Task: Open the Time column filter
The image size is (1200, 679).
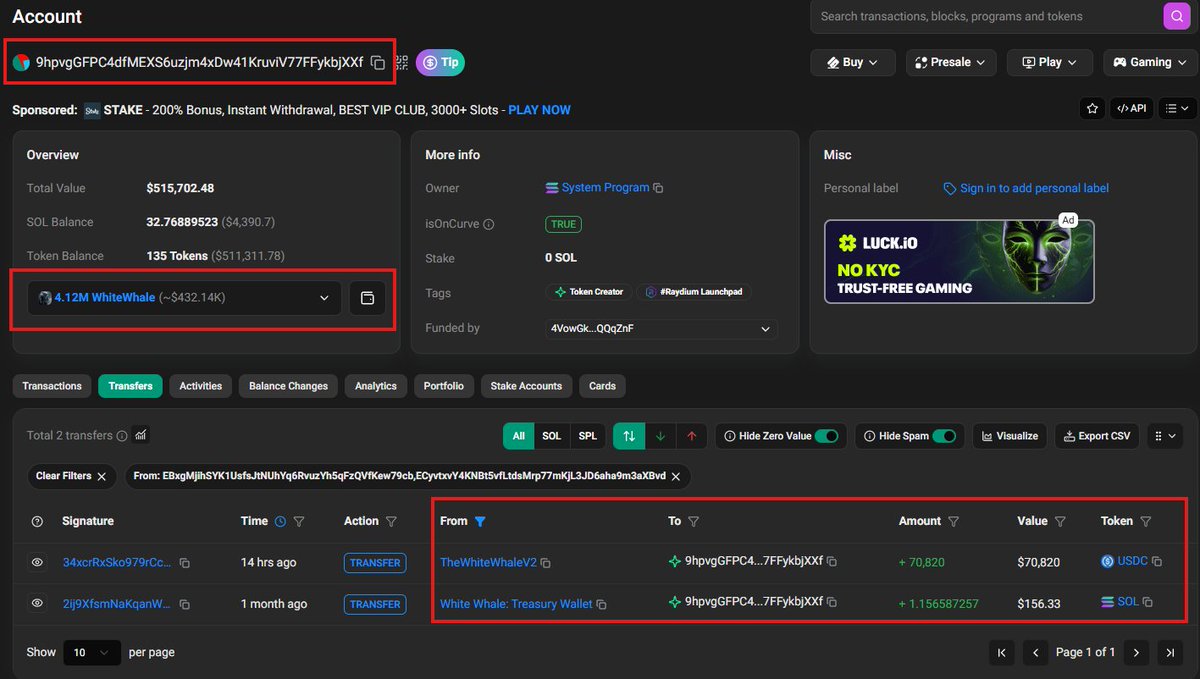Action: pos(299,521)
